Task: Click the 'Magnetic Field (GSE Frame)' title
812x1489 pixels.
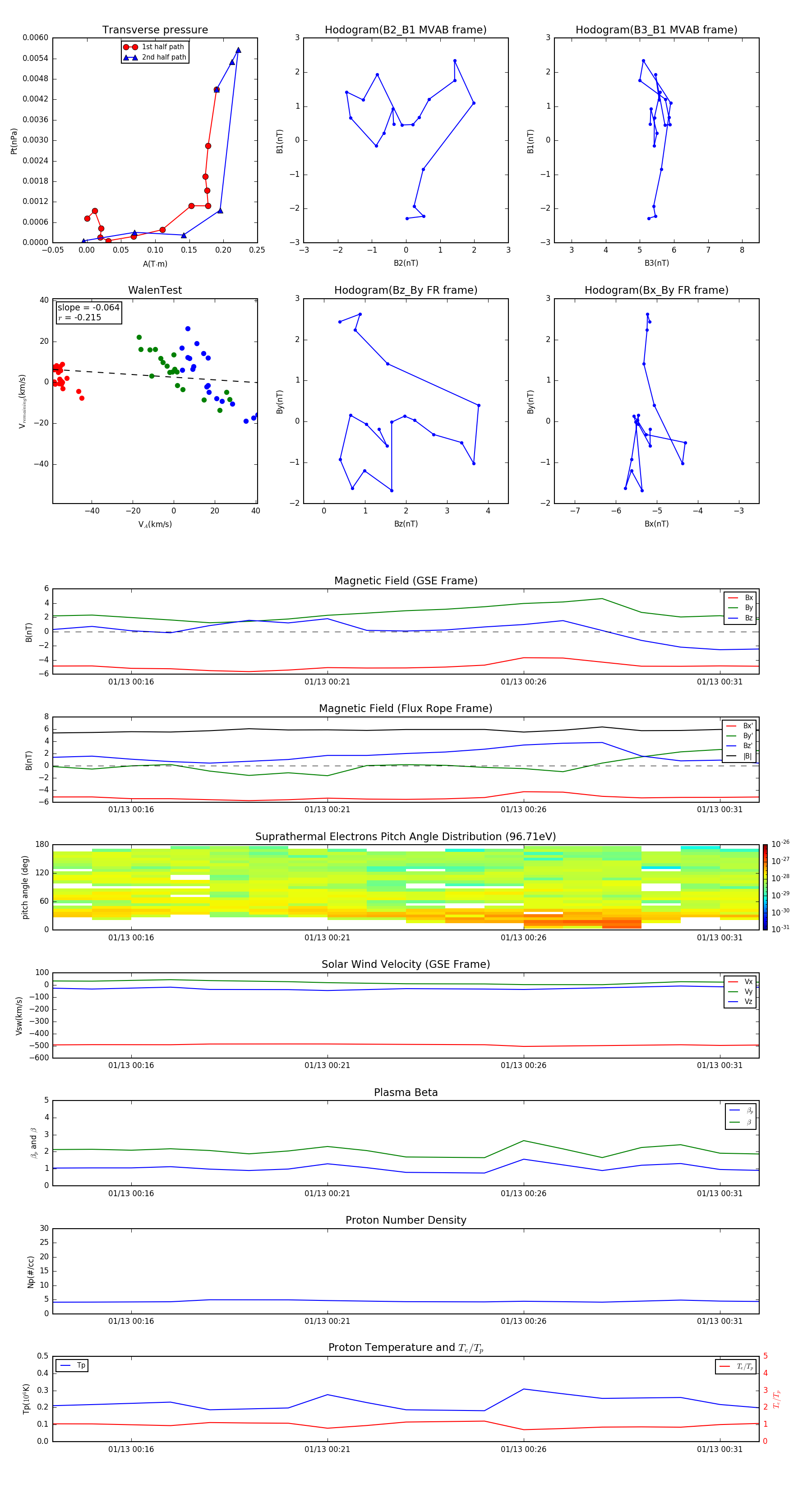Action: click(406, 581)
